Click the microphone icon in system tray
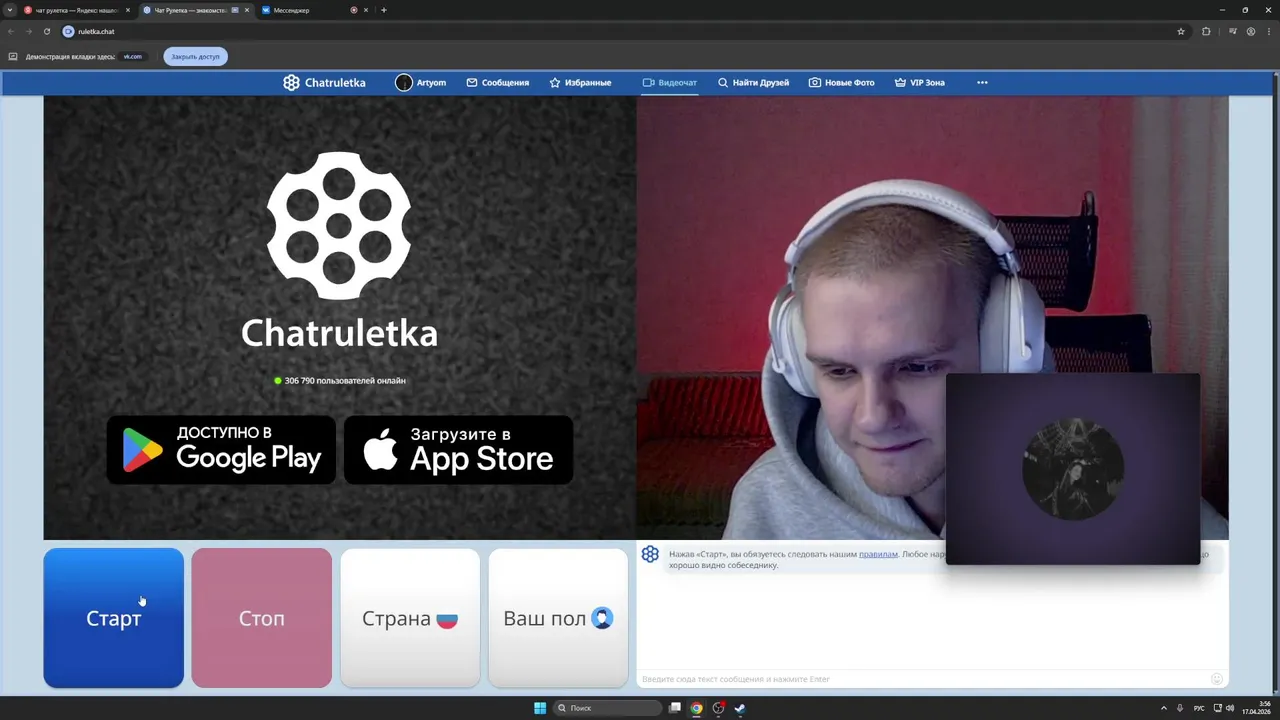 (x=1180, y=708)
